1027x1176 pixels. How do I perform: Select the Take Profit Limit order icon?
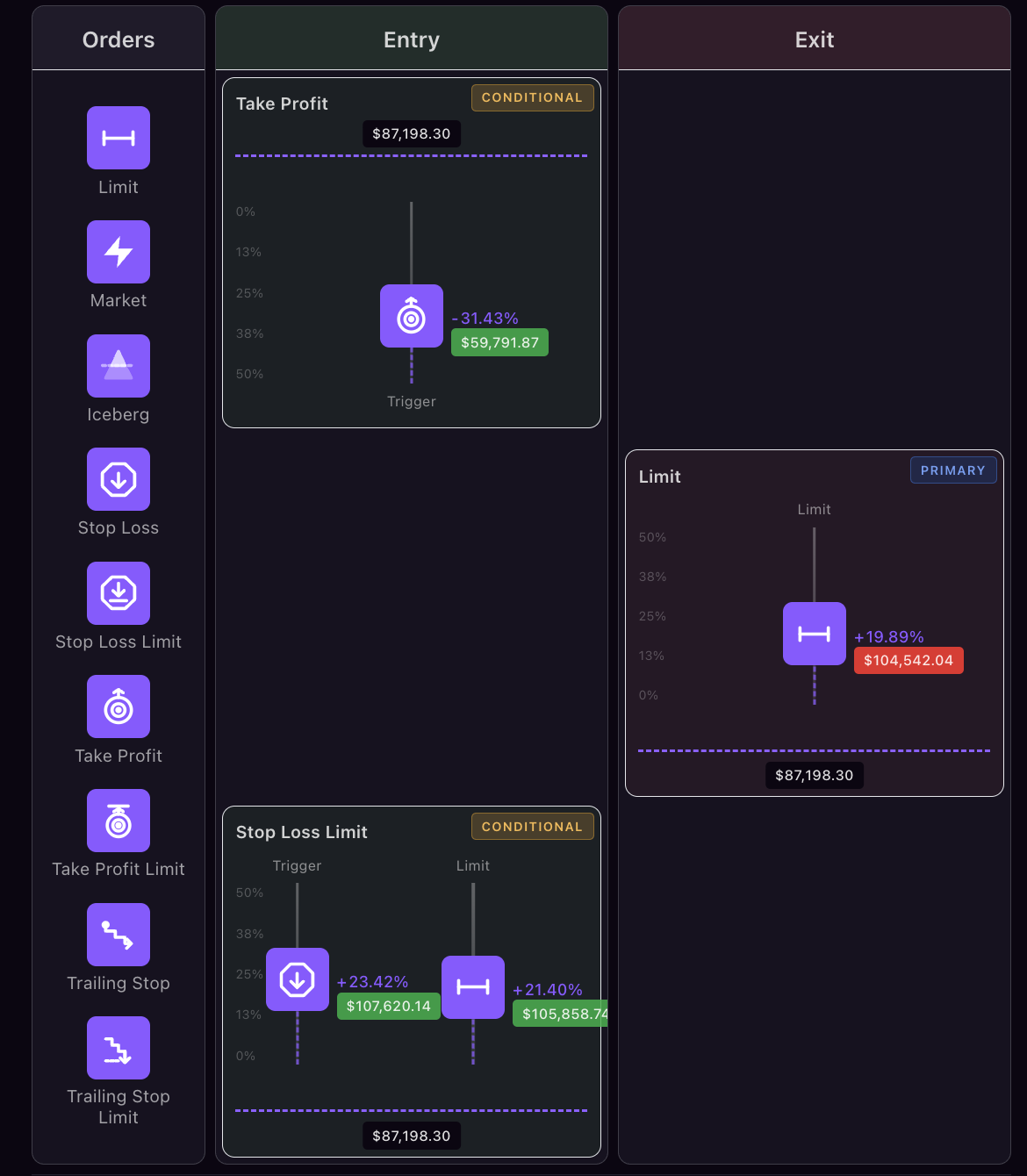[x=118, y=821]
